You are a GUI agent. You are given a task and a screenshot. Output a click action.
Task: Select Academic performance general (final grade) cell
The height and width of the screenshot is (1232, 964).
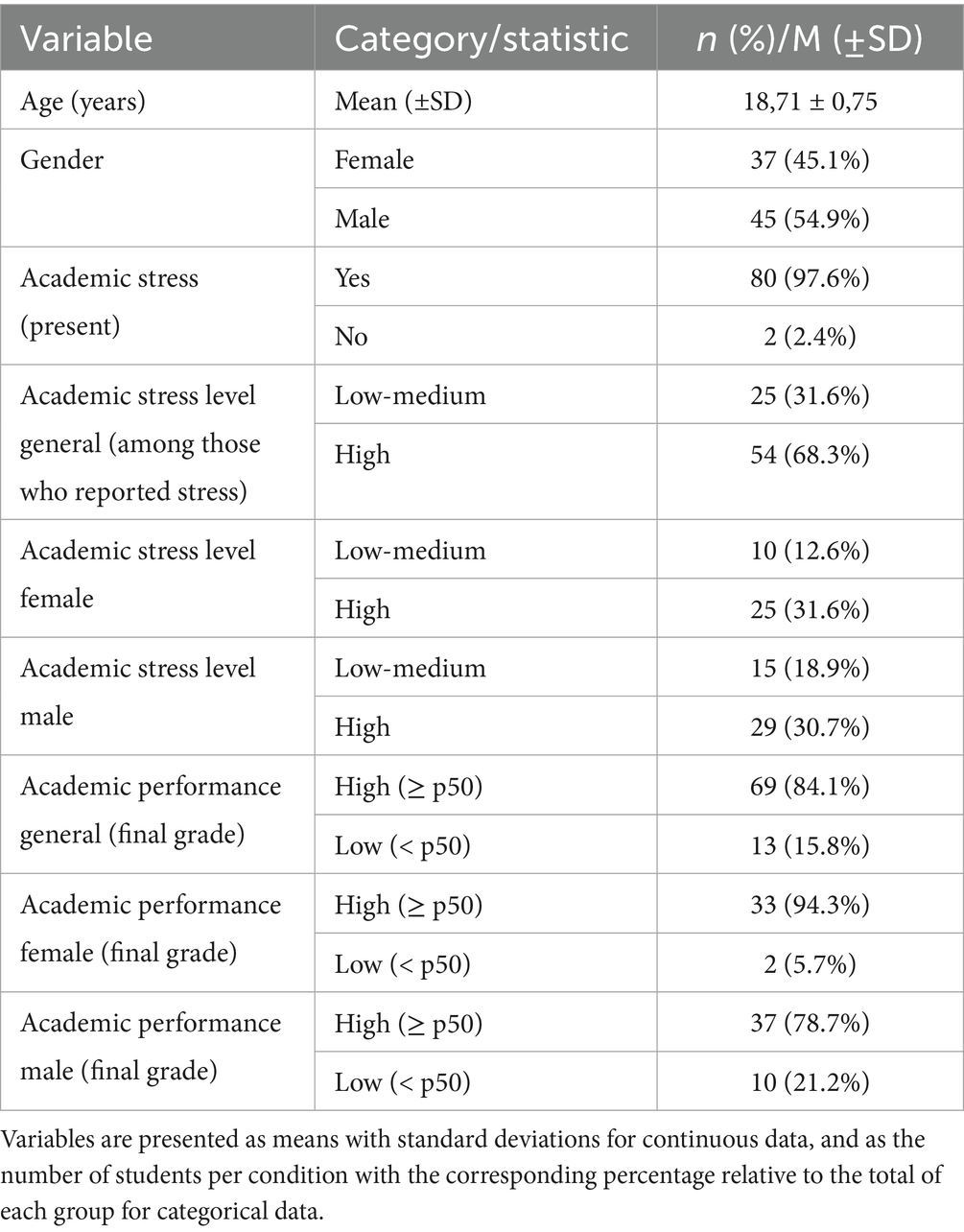[151, 810]
